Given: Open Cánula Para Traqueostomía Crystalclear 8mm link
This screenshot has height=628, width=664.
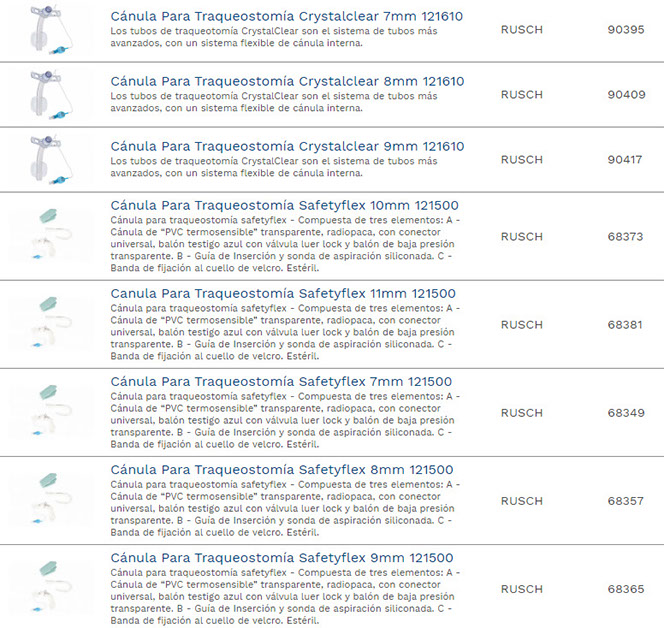Looking at the screenshot, I should point(287,82).
